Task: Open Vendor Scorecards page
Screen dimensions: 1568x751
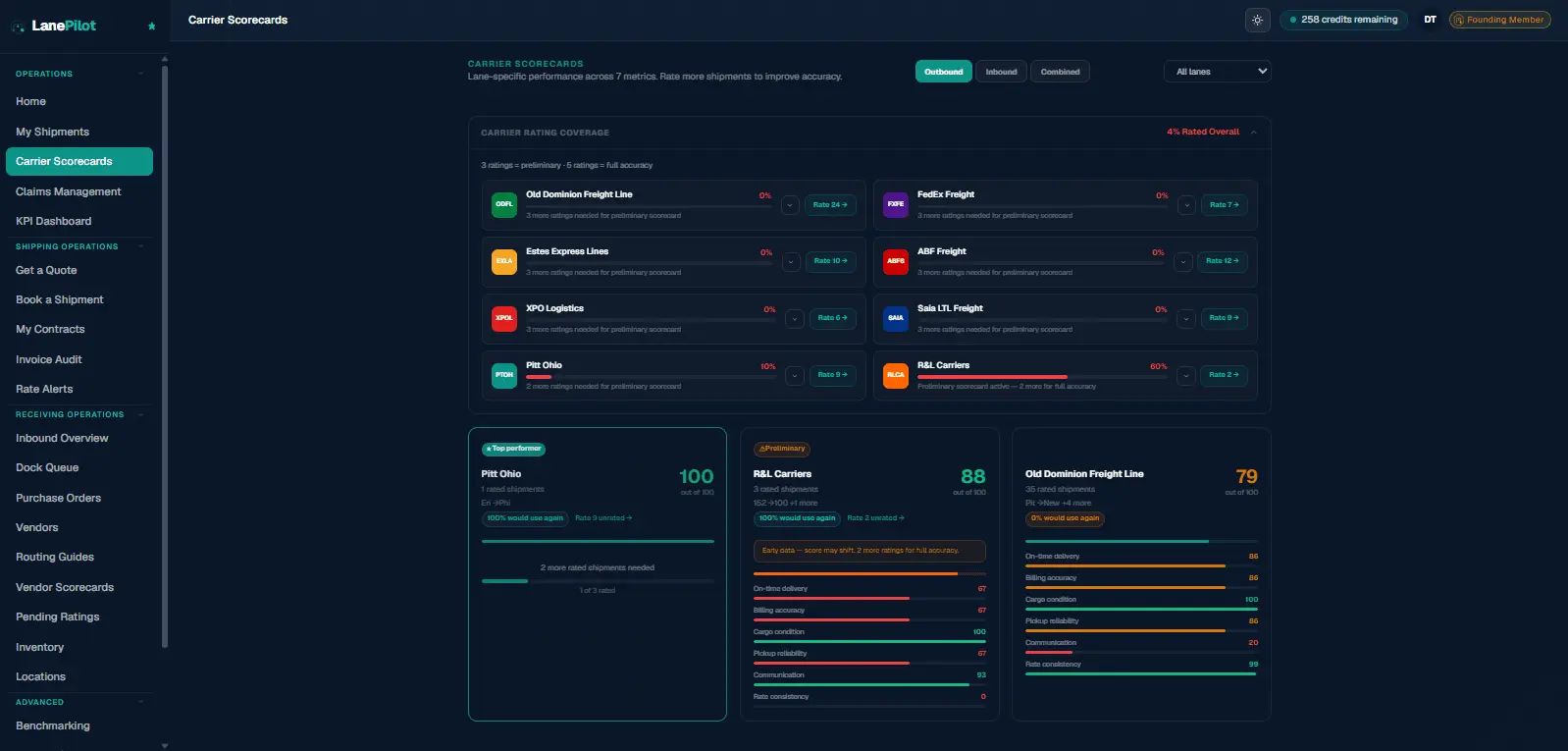Action: (79, 587)
